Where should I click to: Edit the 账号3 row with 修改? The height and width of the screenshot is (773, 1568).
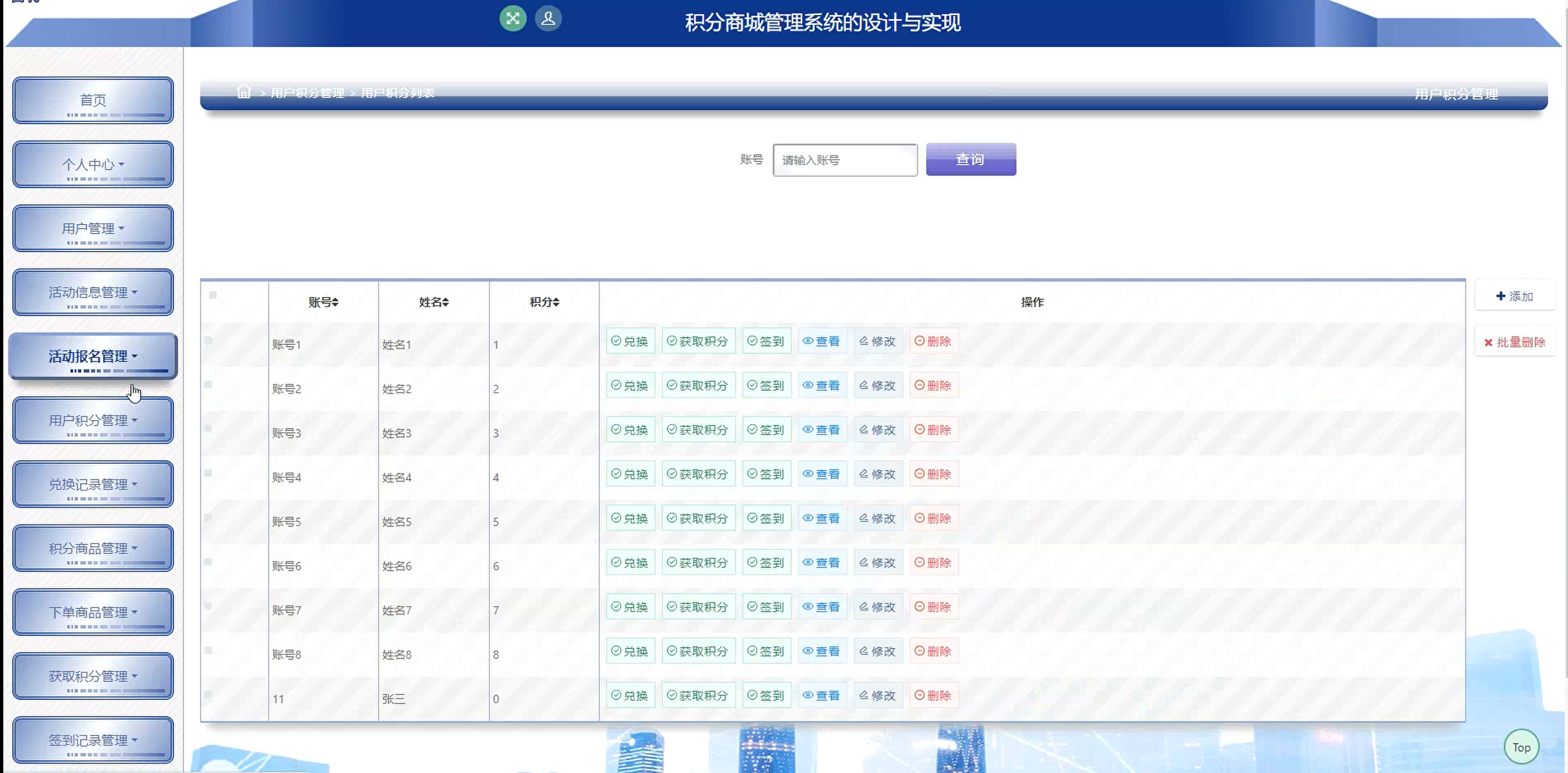[878, 430]
